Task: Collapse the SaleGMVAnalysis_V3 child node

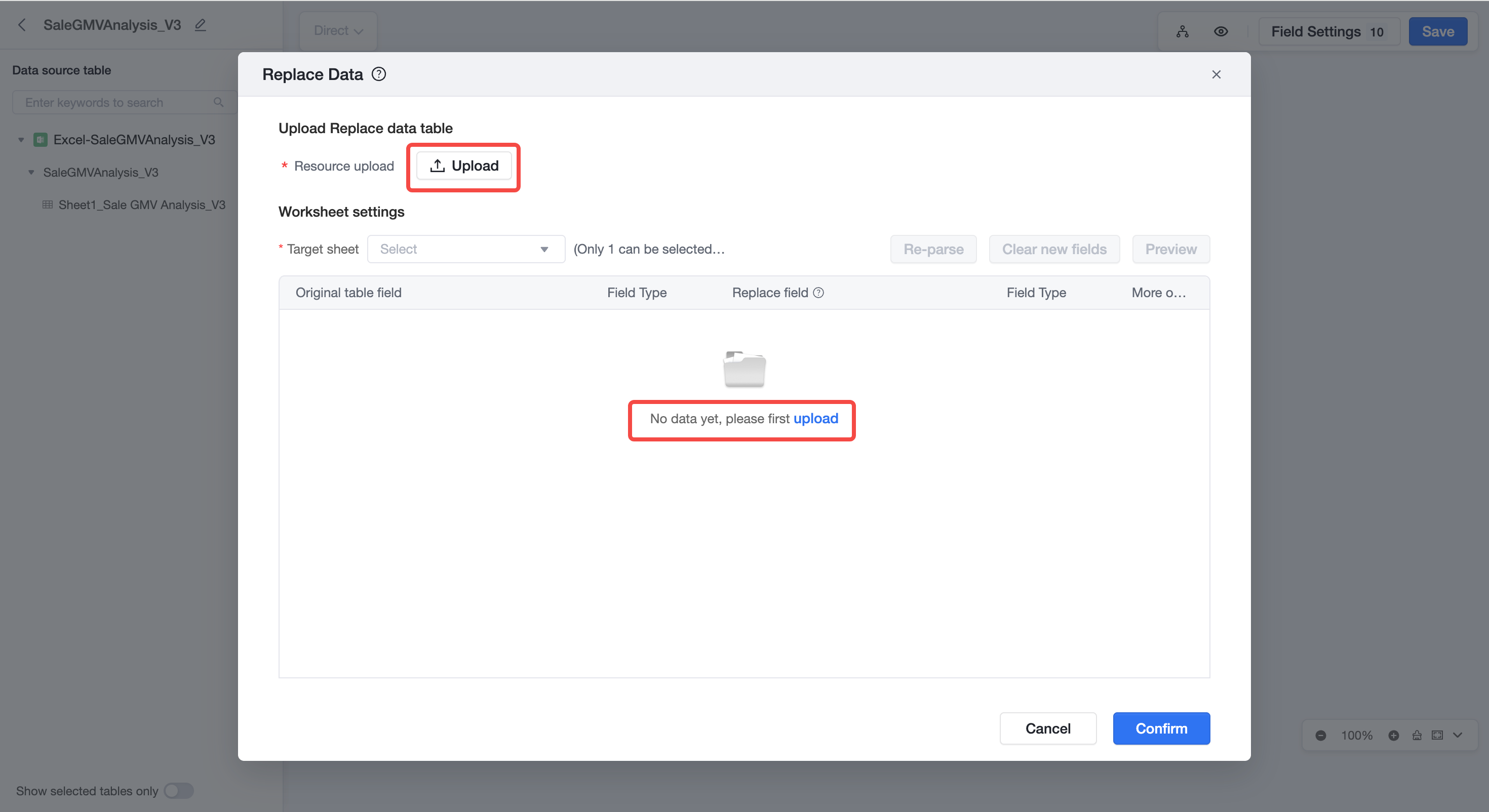Action: click(x=31, y=172)
